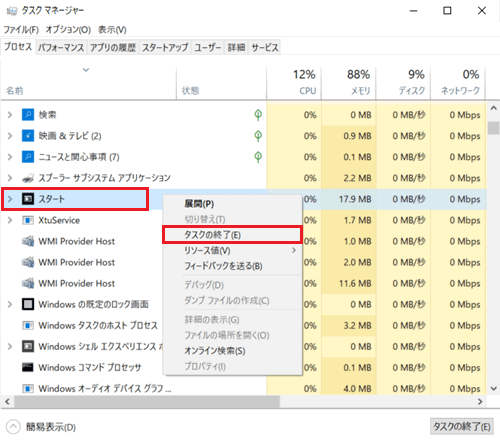Screen dimensions: 500x442
Task: Switch to the パフォーマンス tab
Action: (x=61, y=48)
